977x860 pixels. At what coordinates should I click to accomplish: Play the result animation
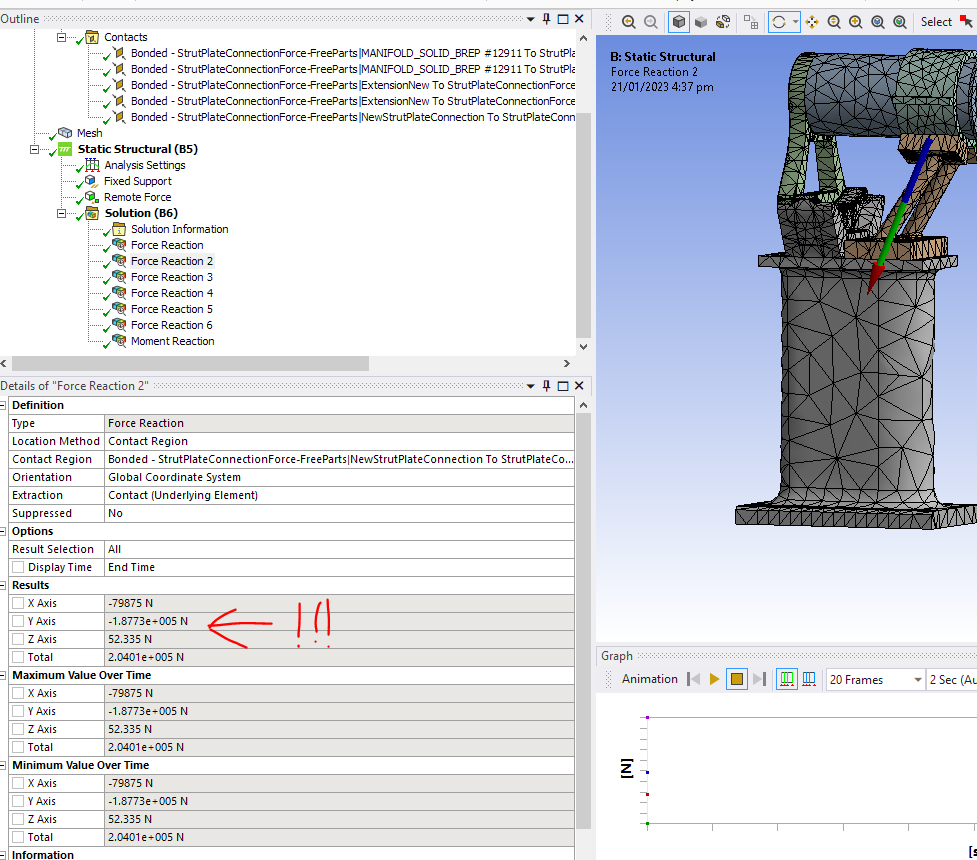coord(714,679)
